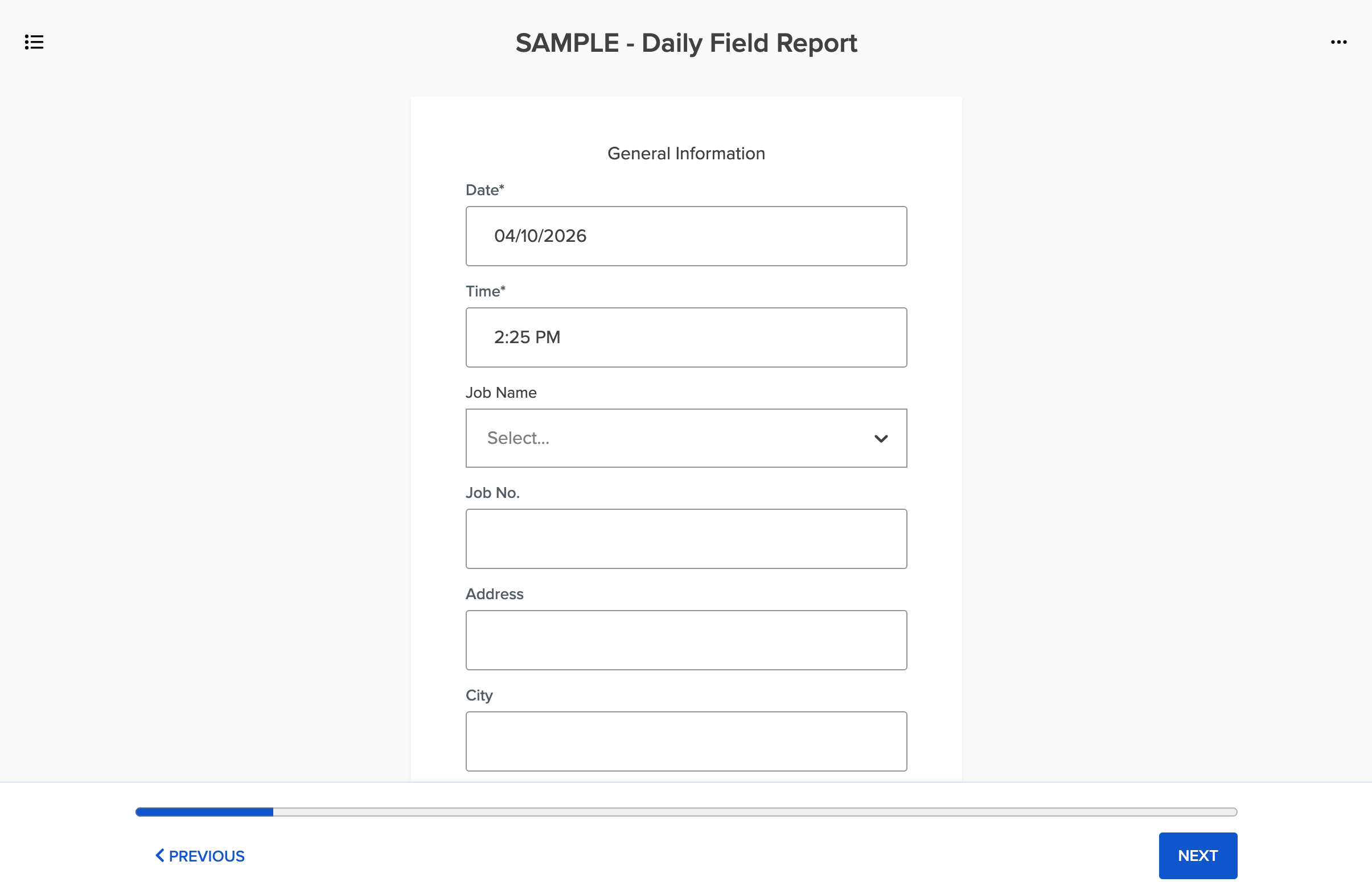The image size is (1372, 882).
Task: Open the Job Name dropdown chevron
Action: [x=882, y=438]
